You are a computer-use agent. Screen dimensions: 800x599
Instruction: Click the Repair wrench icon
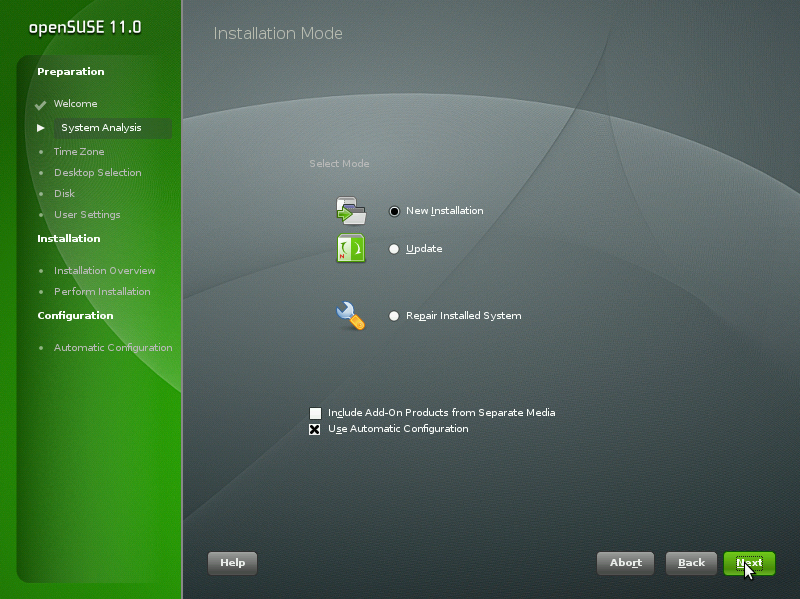351,316
